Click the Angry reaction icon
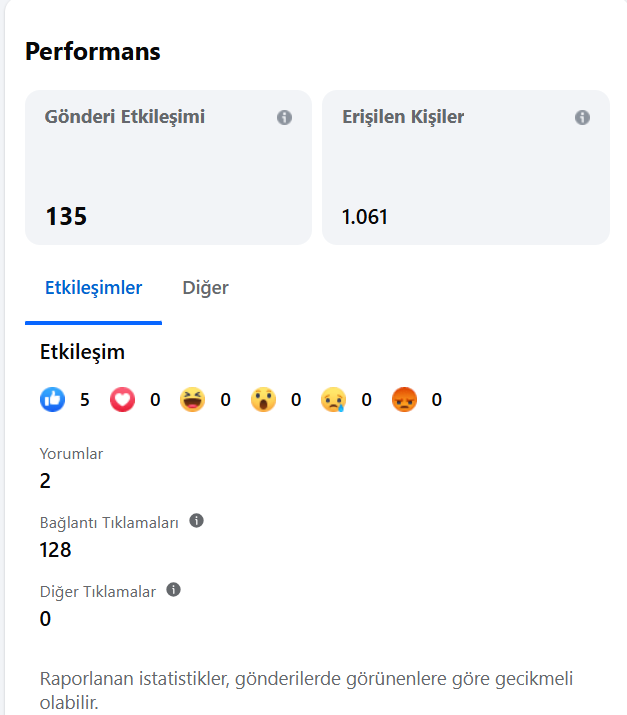The image size is (627, 715). coord(404,399)
